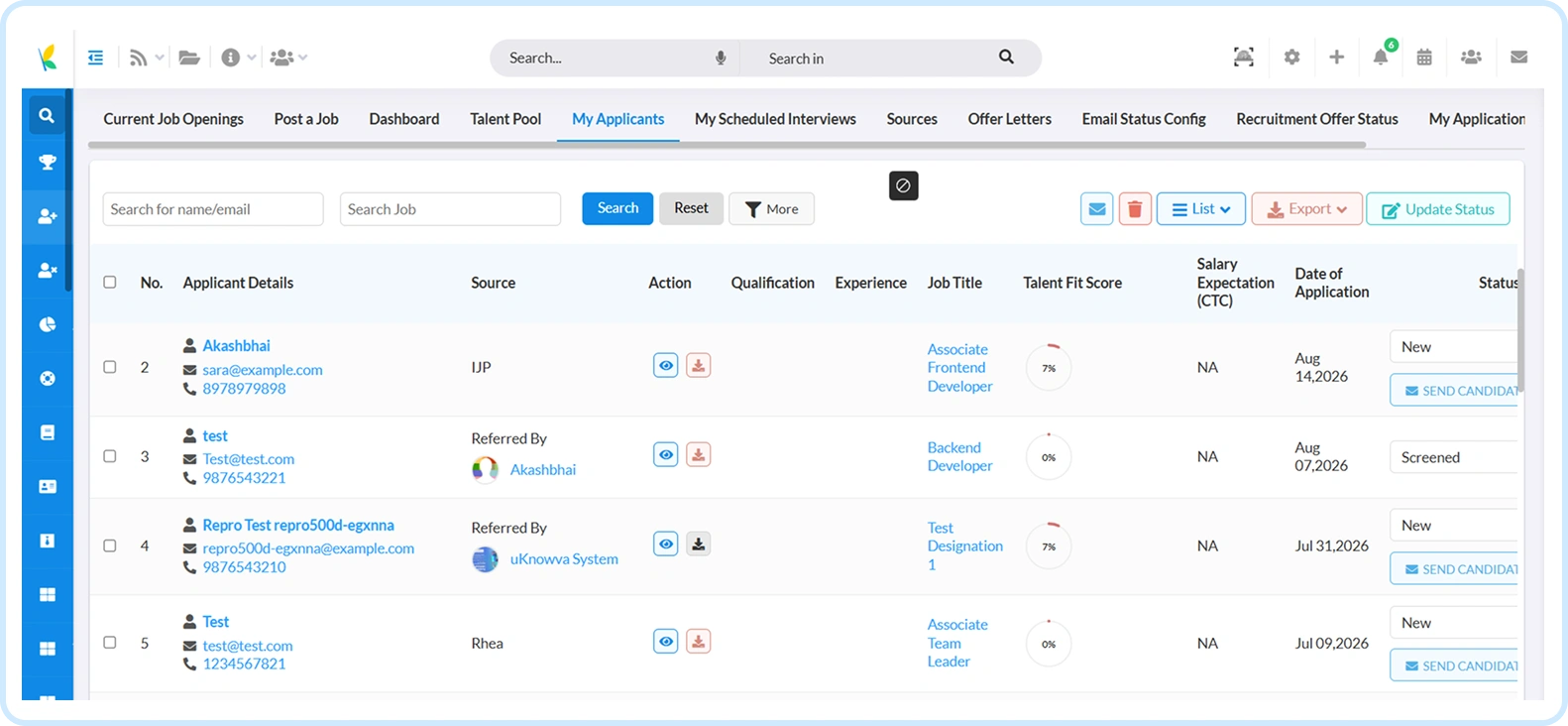Expand the More filters button
The image size is (1568, 726).
point(771,209)
